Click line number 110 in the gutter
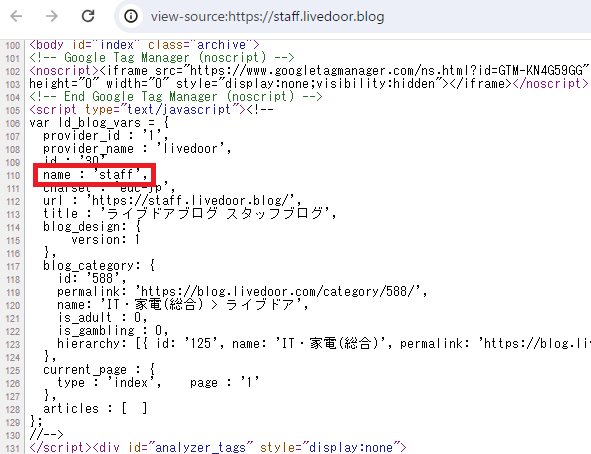This screenshot has height=454, width=591. point(13,176)
